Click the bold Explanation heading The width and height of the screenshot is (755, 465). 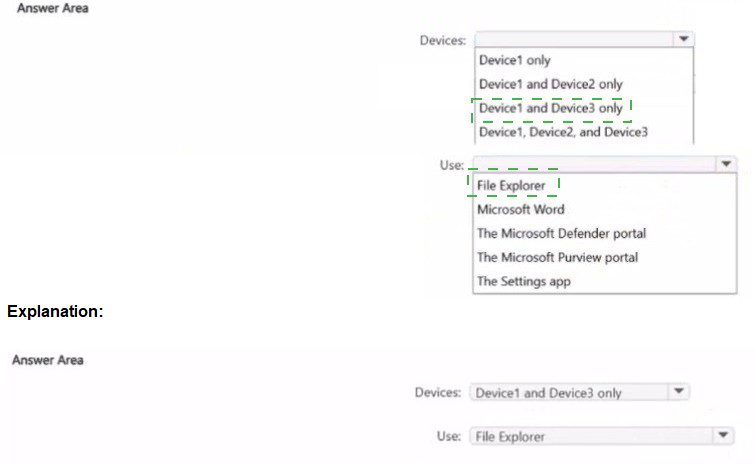[55, 312]
